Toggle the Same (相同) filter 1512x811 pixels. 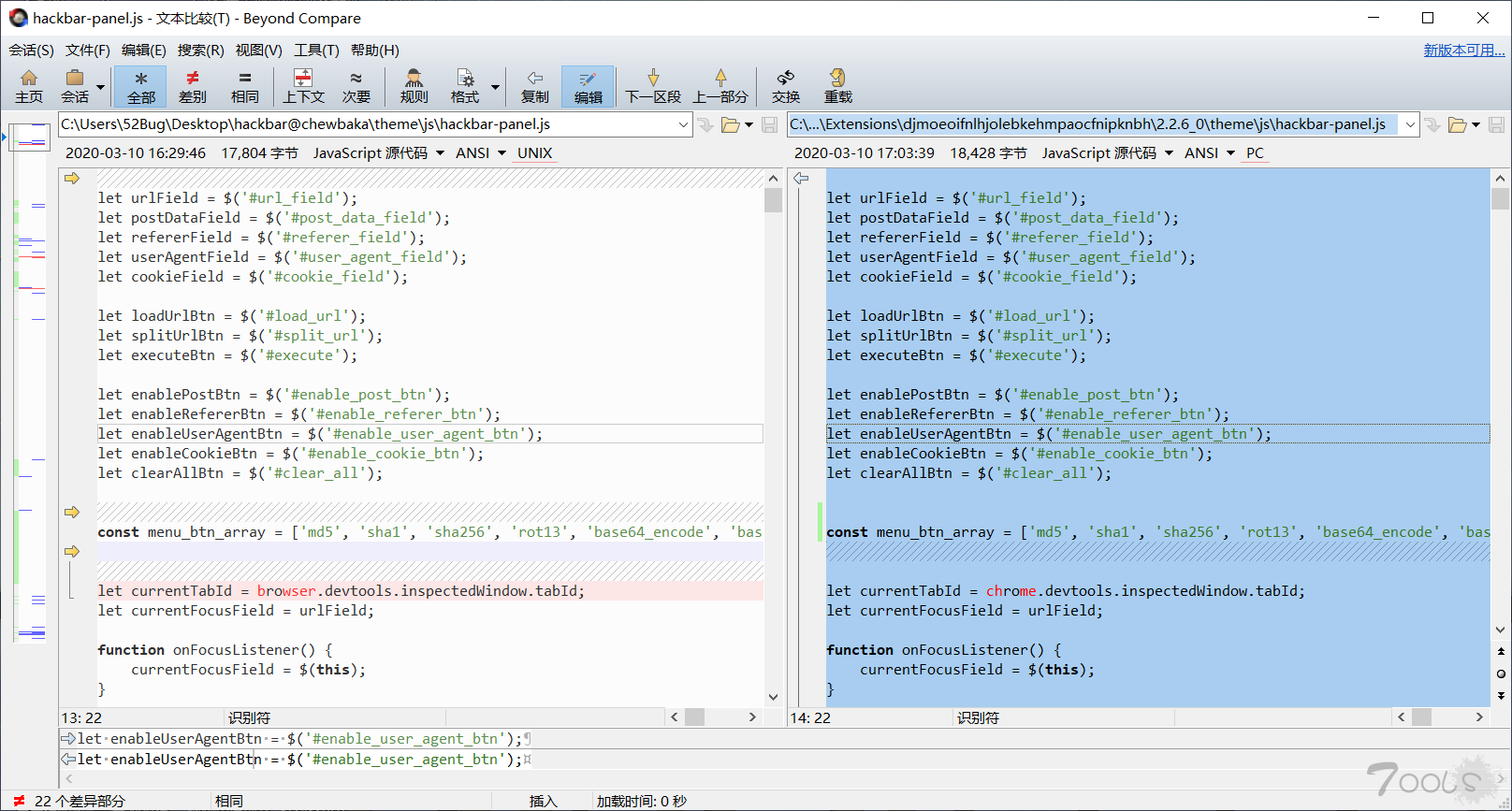[x=245, y=86]
